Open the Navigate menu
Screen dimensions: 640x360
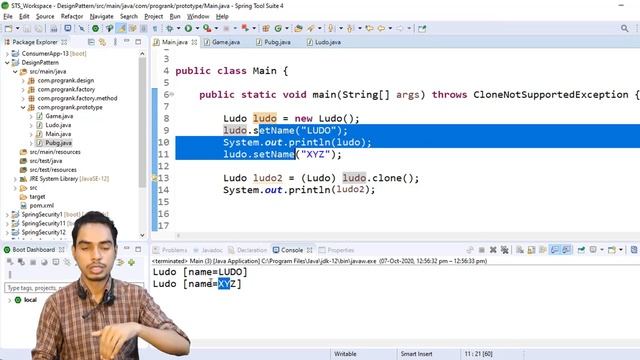(x=102, y=16)
